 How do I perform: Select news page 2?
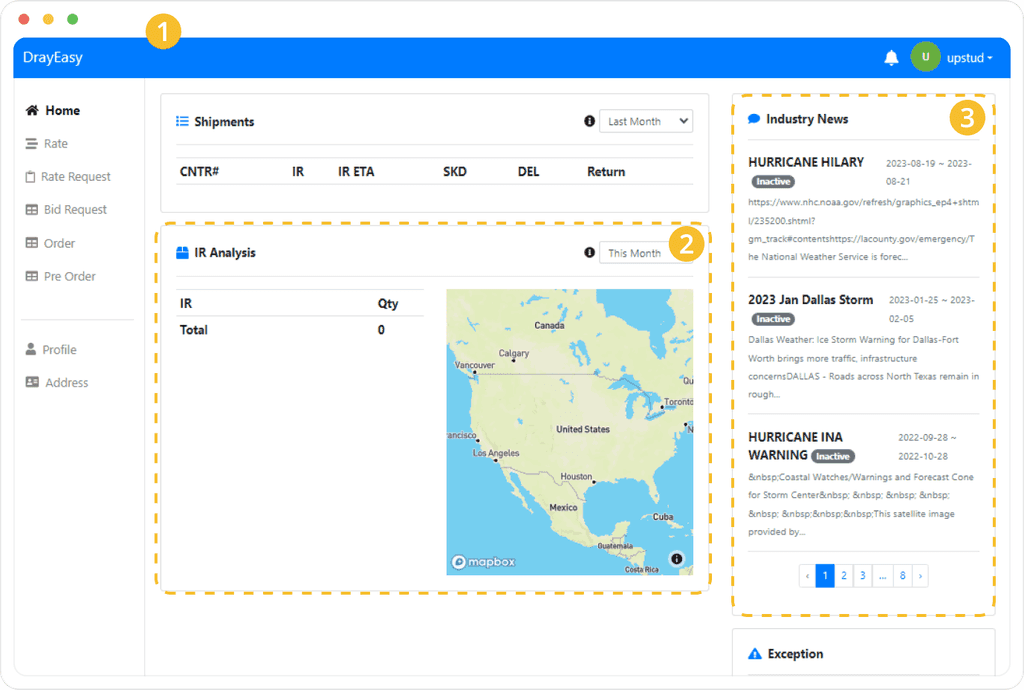tap(844, 576)
